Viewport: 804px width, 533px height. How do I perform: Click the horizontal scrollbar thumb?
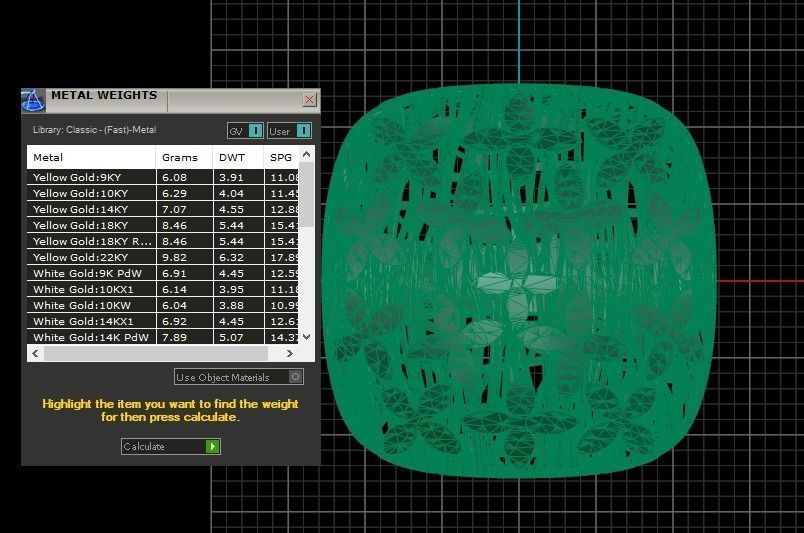point(156,353)
